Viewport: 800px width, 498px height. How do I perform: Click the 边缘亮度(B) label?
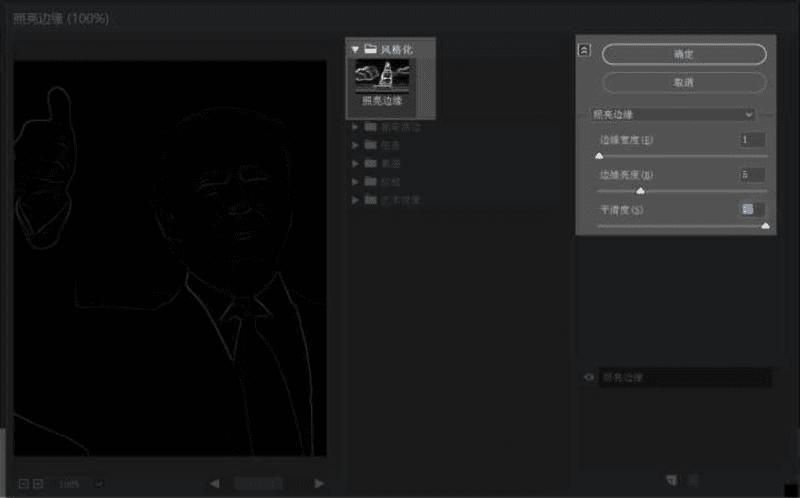(626, 175)
